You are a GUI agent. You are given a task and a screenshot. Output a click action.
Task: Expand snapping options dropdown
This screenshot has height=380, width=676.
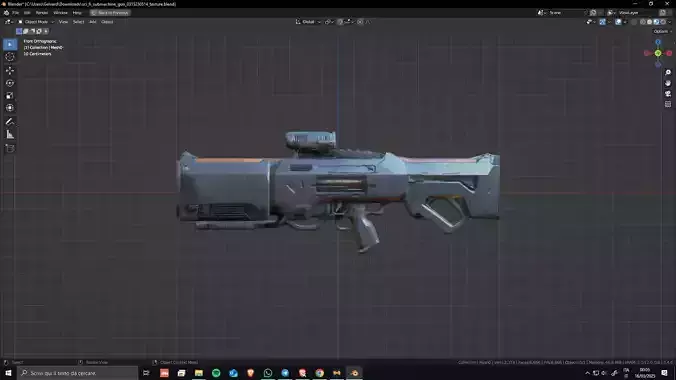pyautogui.click(x=349, y=22)
